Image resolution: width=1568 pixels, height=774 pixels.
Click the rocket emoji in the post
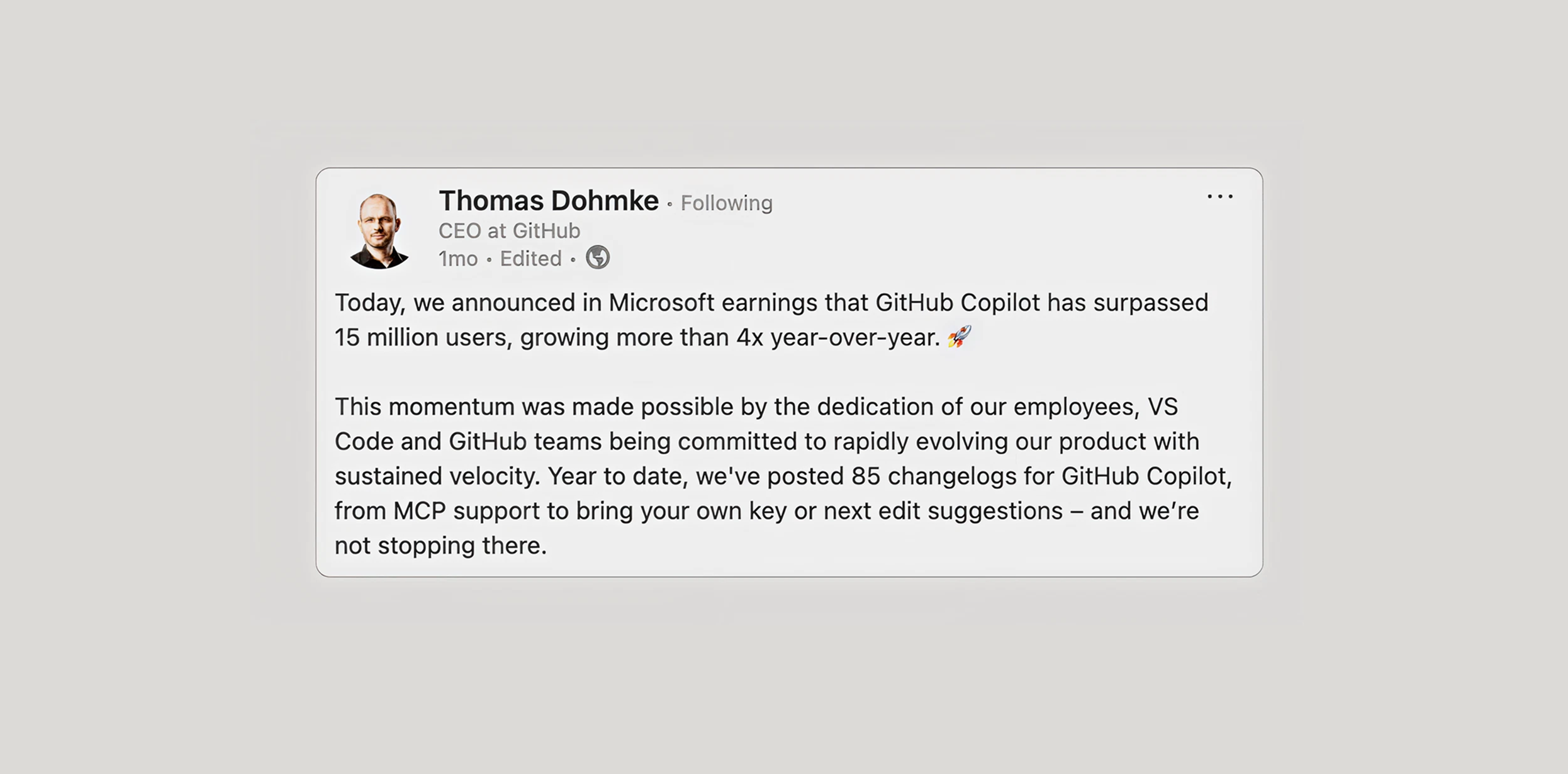pos(960,337)
